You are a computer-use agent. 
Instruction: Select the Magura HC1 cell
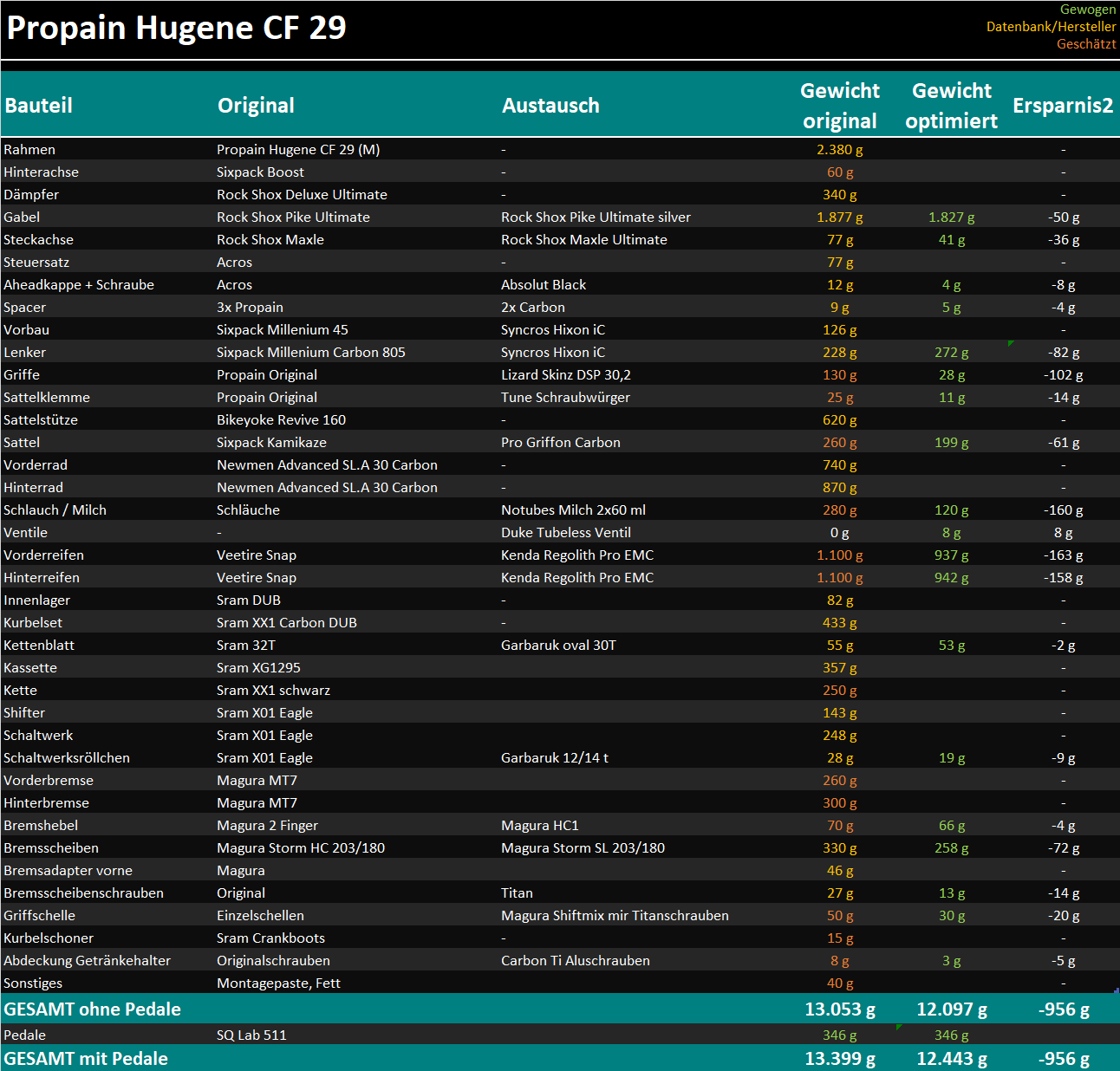[540, 826]
